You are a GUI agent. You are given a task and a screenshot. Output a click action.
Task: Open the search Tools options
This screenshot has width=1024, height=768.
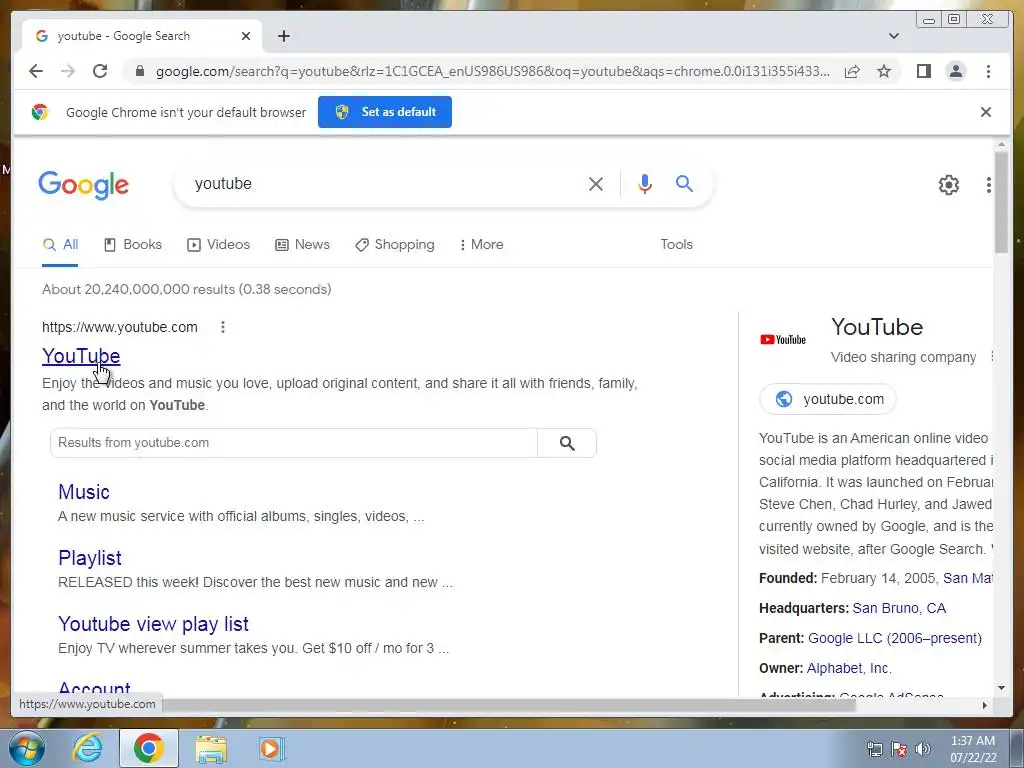(x=676, y=244)
